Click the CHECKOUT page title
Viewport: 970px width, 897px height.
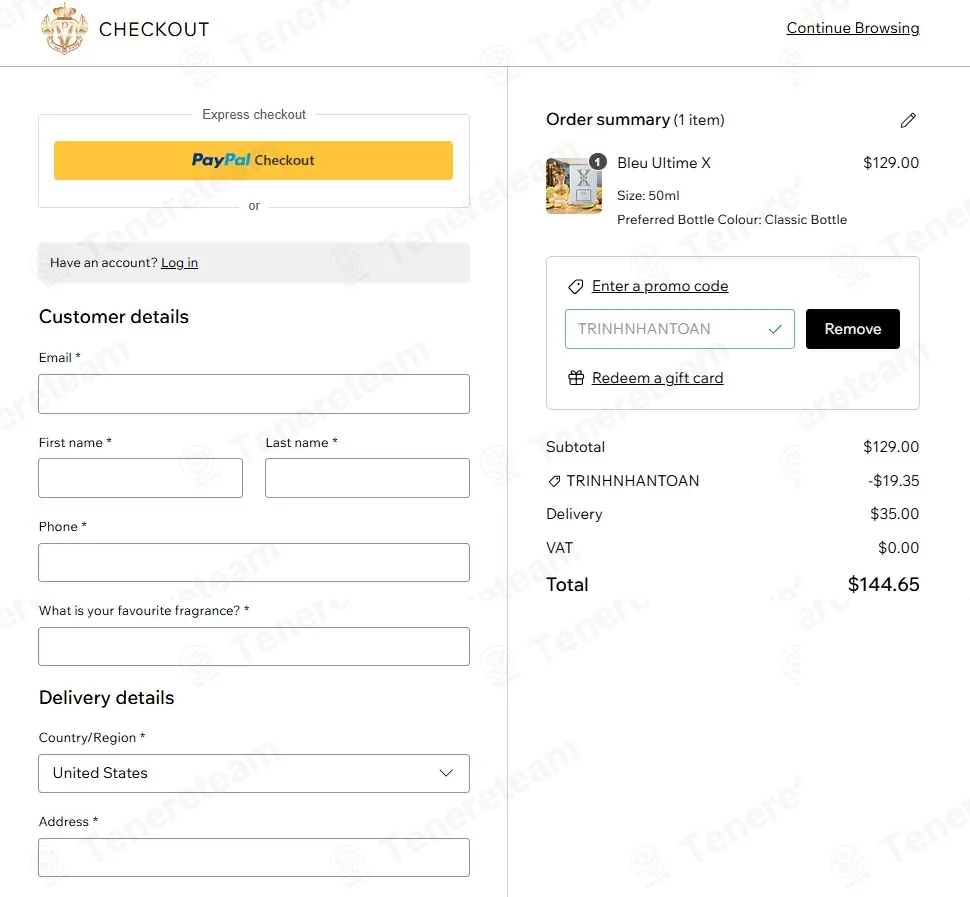pos(154,30)
